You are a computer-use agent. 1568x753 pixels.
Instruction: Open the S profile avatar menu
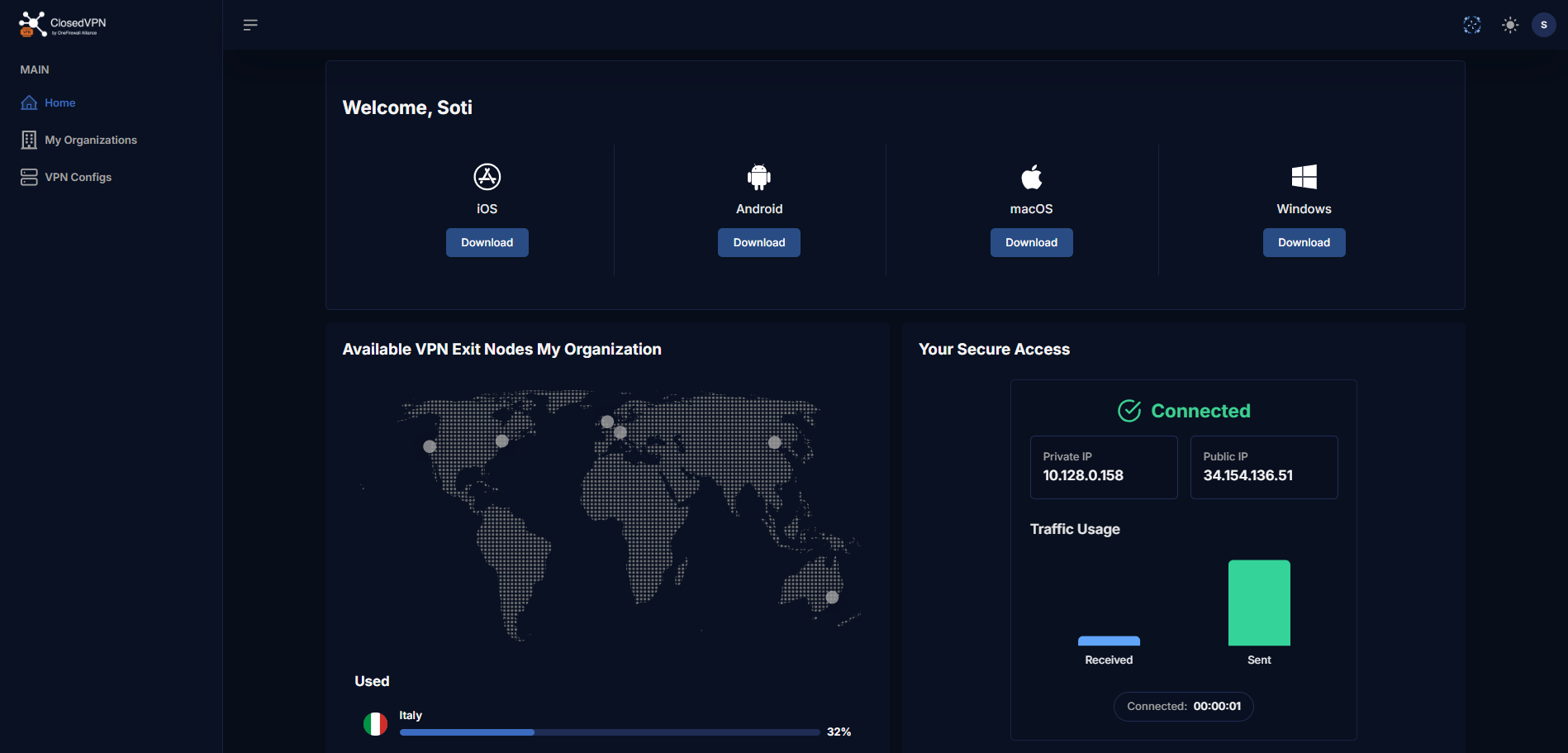pyautogui.click(x=1543, y=25)
